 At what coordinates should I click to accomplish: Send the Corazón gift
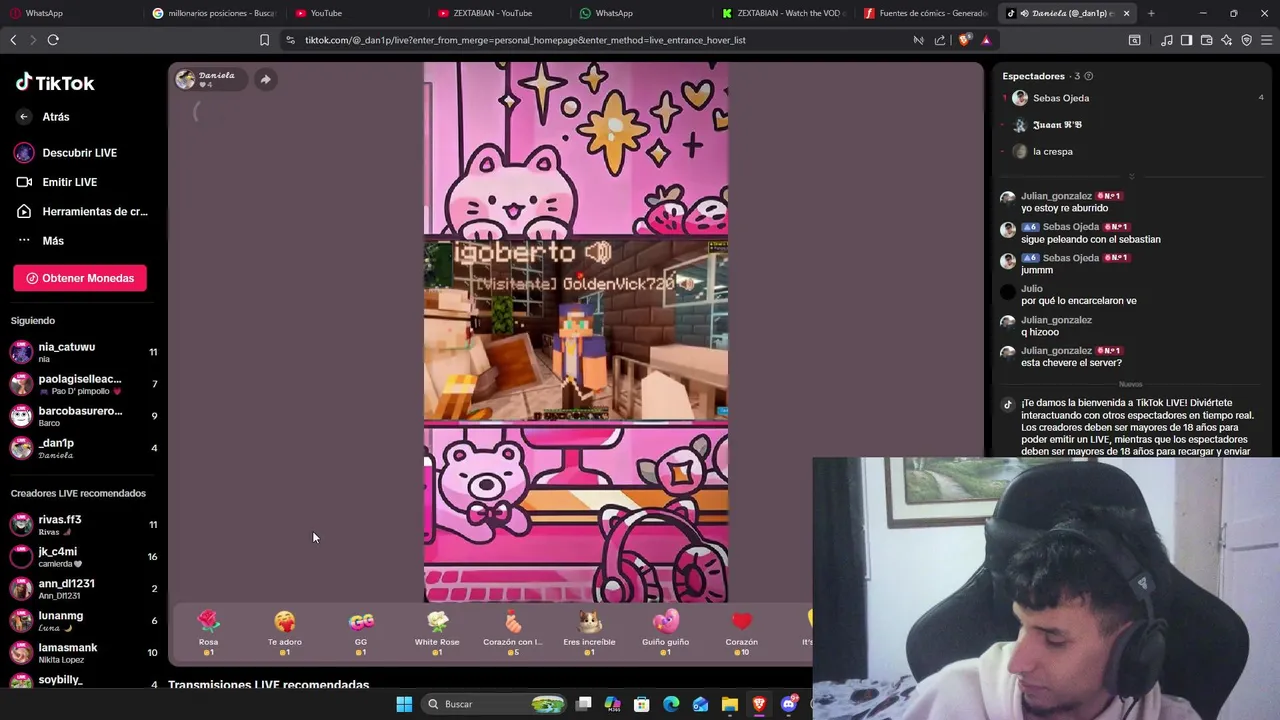coord(741,631)
